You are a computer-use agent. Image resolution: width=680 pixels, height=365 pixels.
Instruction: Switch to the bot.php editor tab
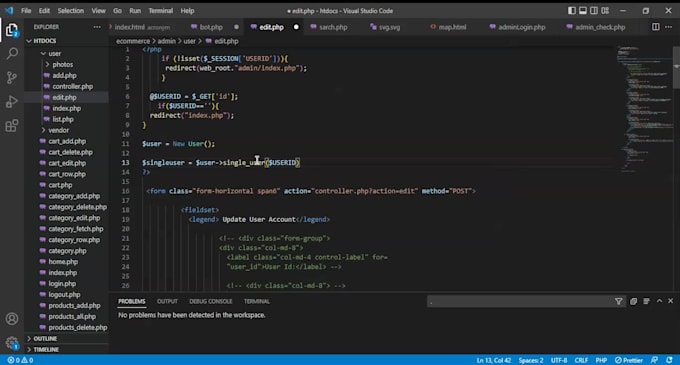[211, 27]
